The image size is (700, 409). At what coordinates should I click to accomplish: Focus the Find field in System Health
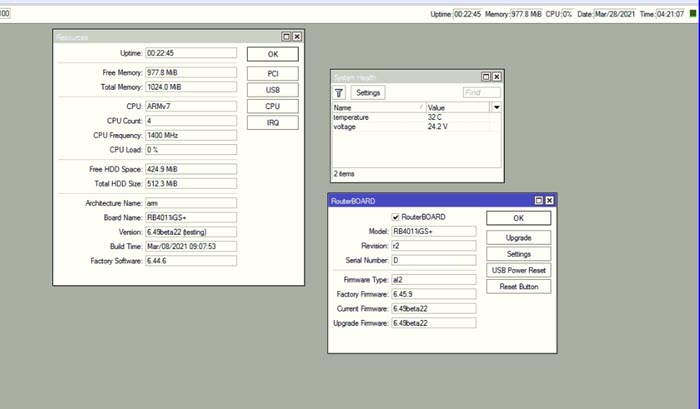481,92
